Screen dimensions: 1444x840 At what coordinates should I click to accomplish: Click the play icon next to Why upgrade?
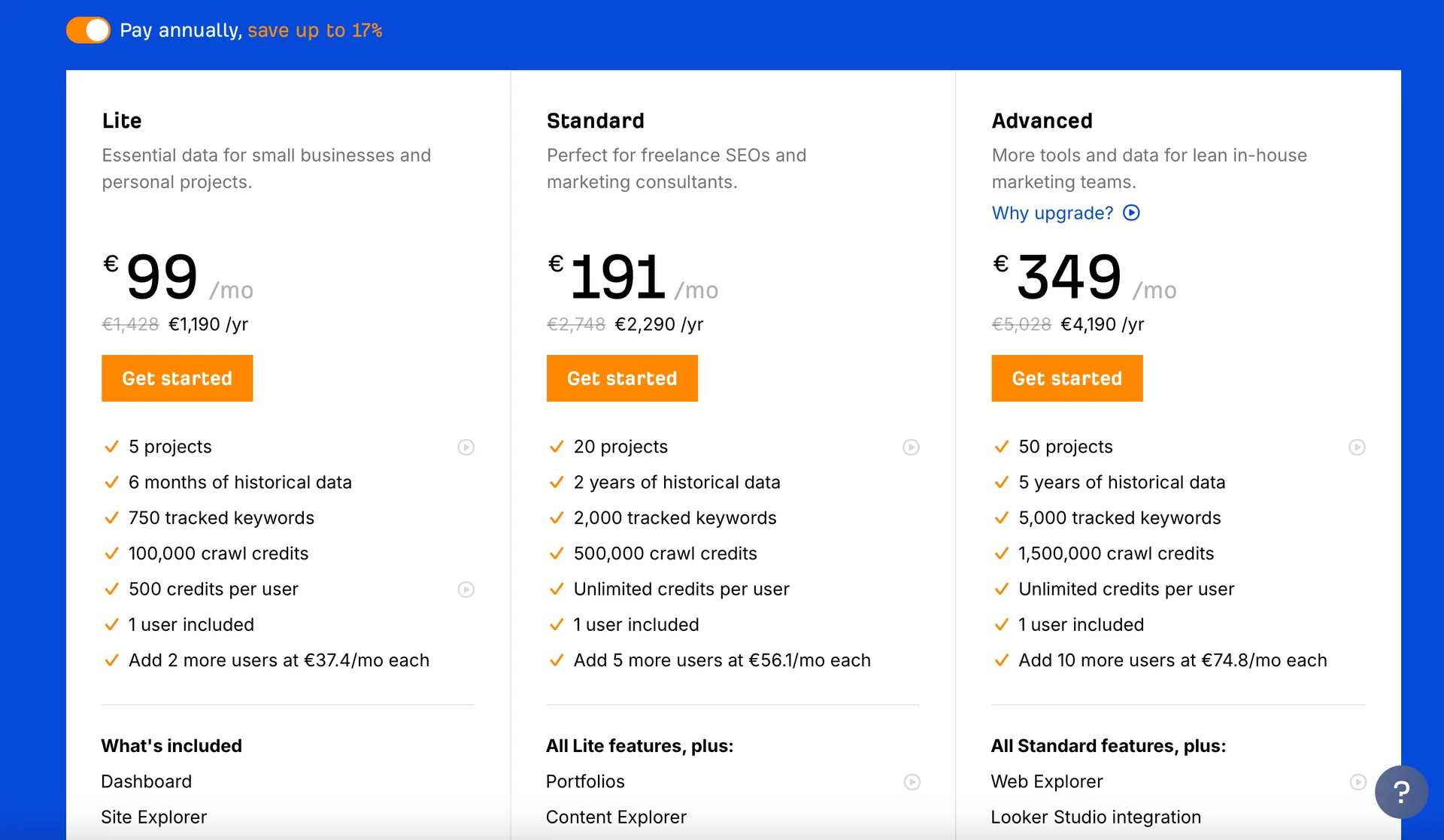[x=1132, y=213]
